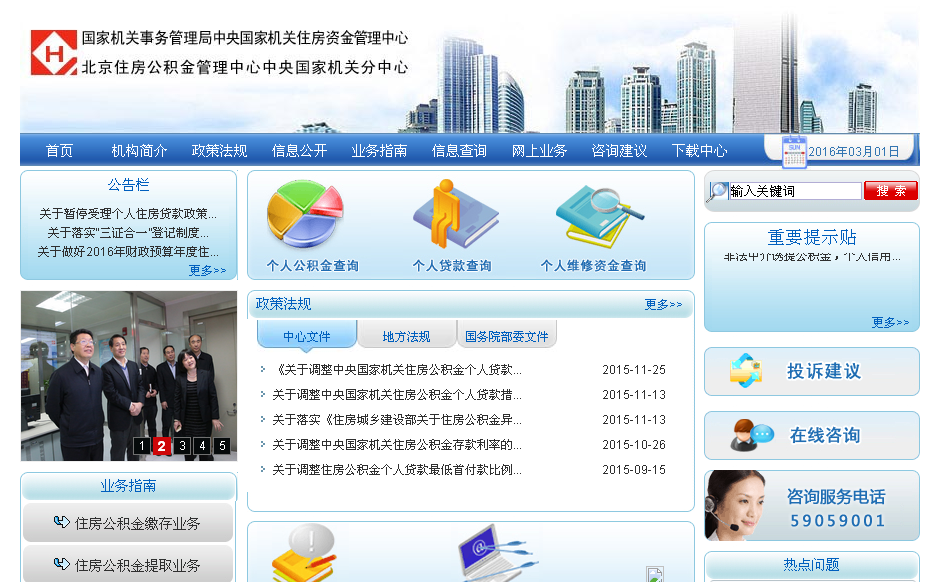The height and width of the screenshot is (582, 934).
Task: Open the 最低首付款比例 document link
Action: point(397,469)
